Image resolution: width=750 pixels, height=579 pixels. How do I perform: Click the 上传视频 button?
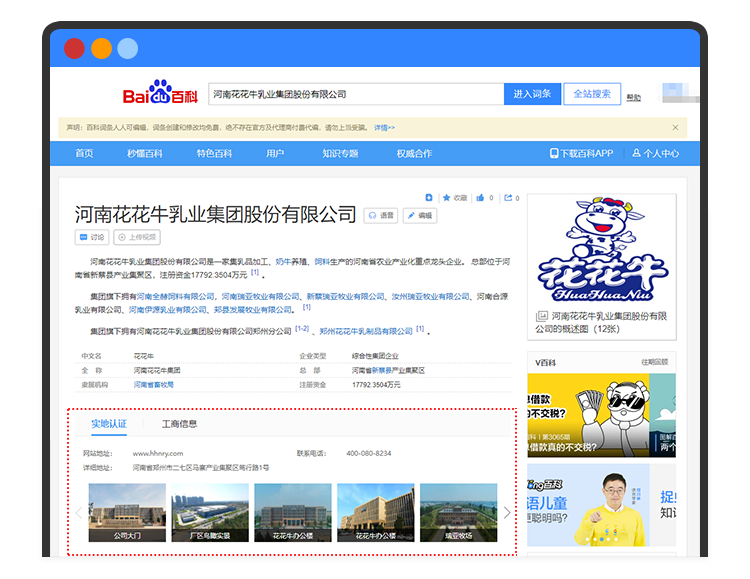click(137, 237)
